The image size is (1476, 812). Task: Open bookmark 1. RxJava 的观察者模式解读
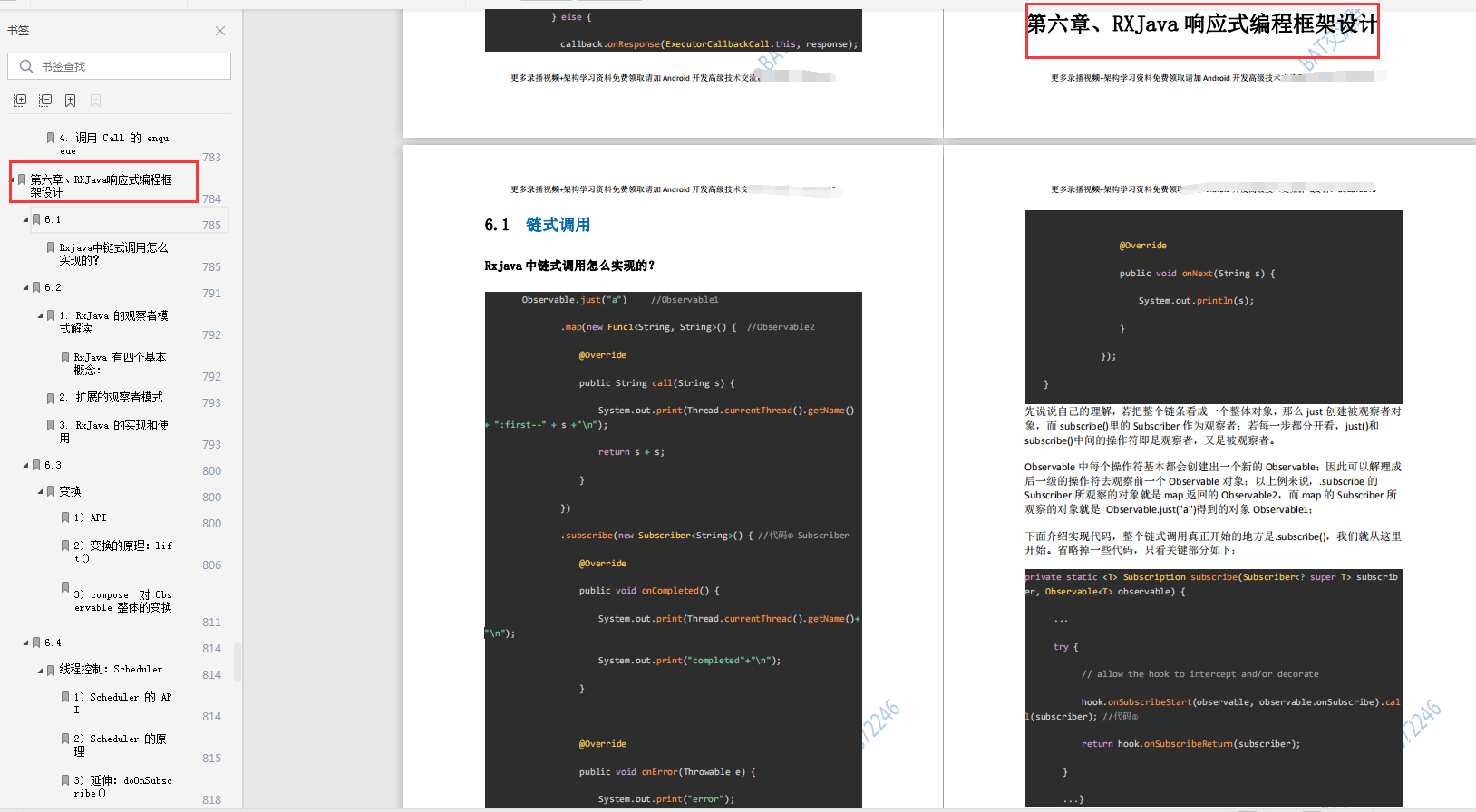pyautogui.click(x=113, y=322)
